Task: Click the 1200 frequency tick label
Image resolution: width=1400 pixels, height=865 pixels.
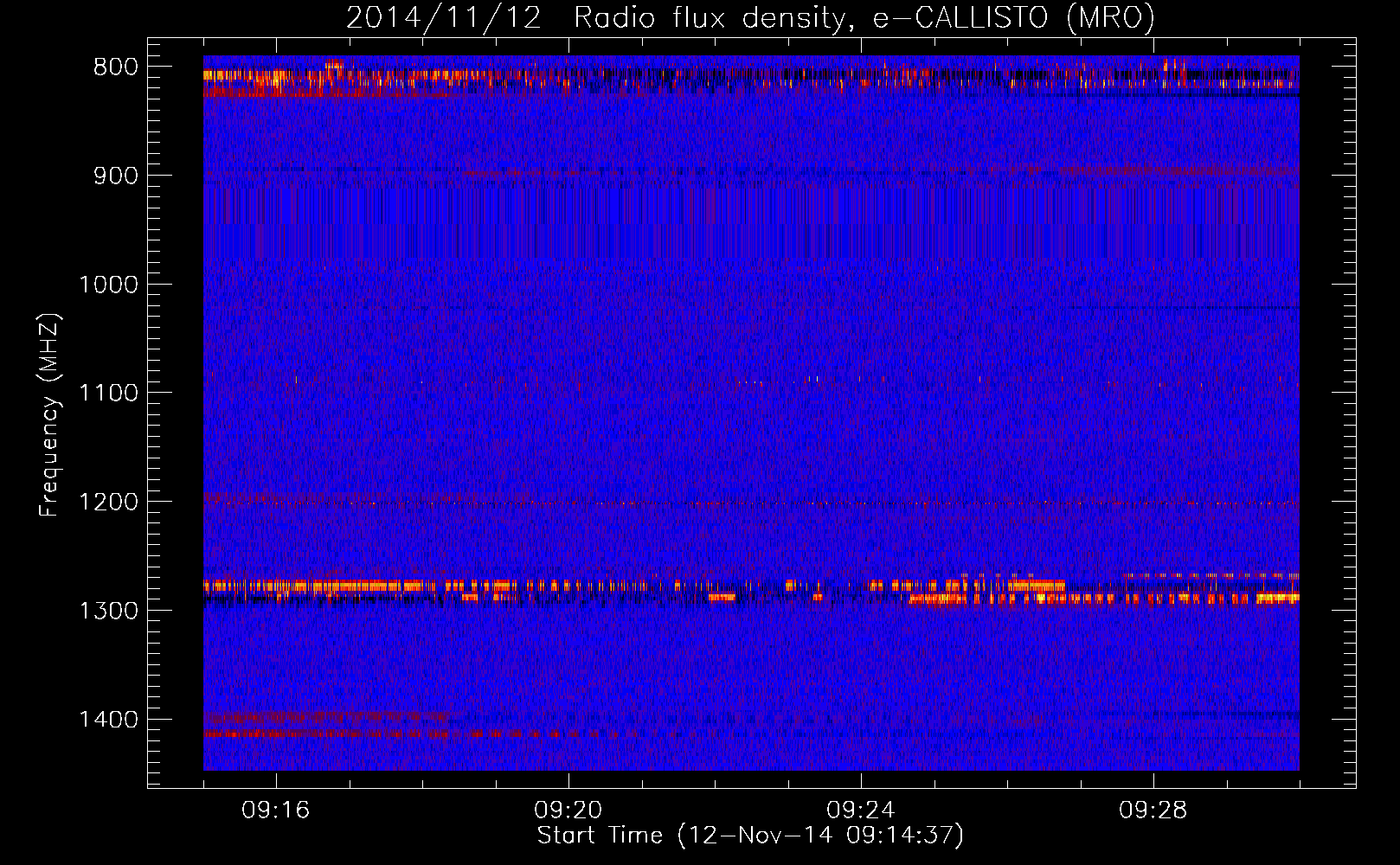Action: (x=108, y=502)
